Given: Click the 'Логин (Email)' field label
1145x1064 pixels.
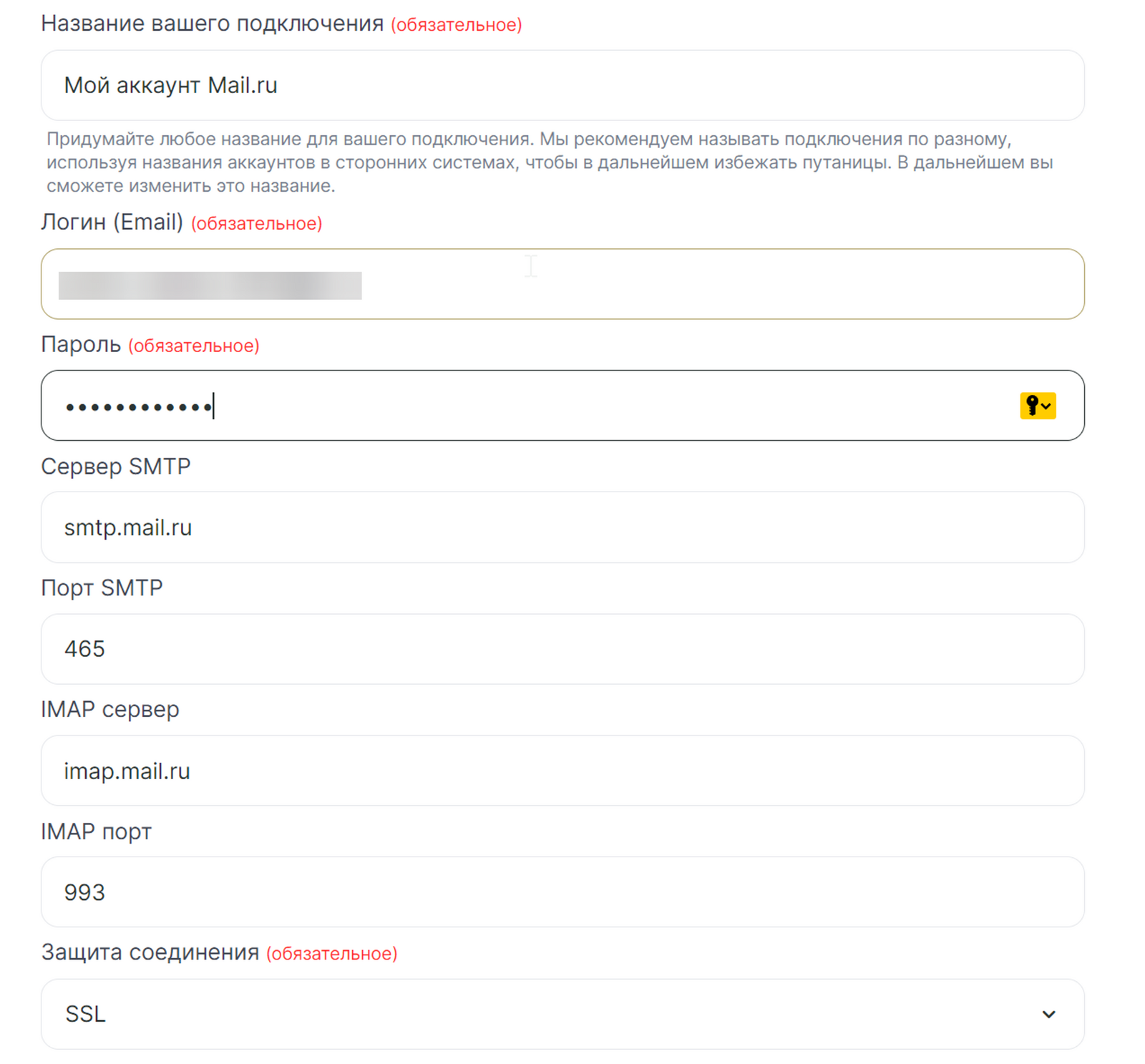Looking at the screenshot, I should point(112,223).
